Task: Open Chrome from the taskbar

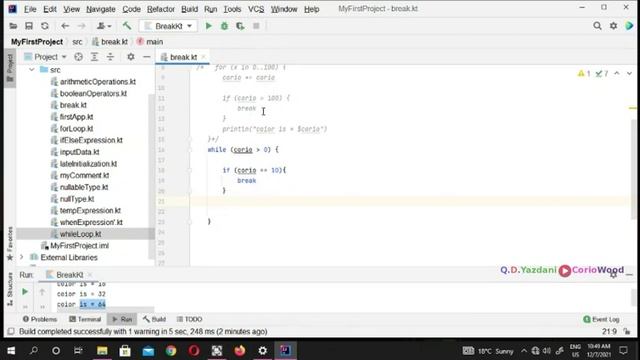Action: coord(171,351)
